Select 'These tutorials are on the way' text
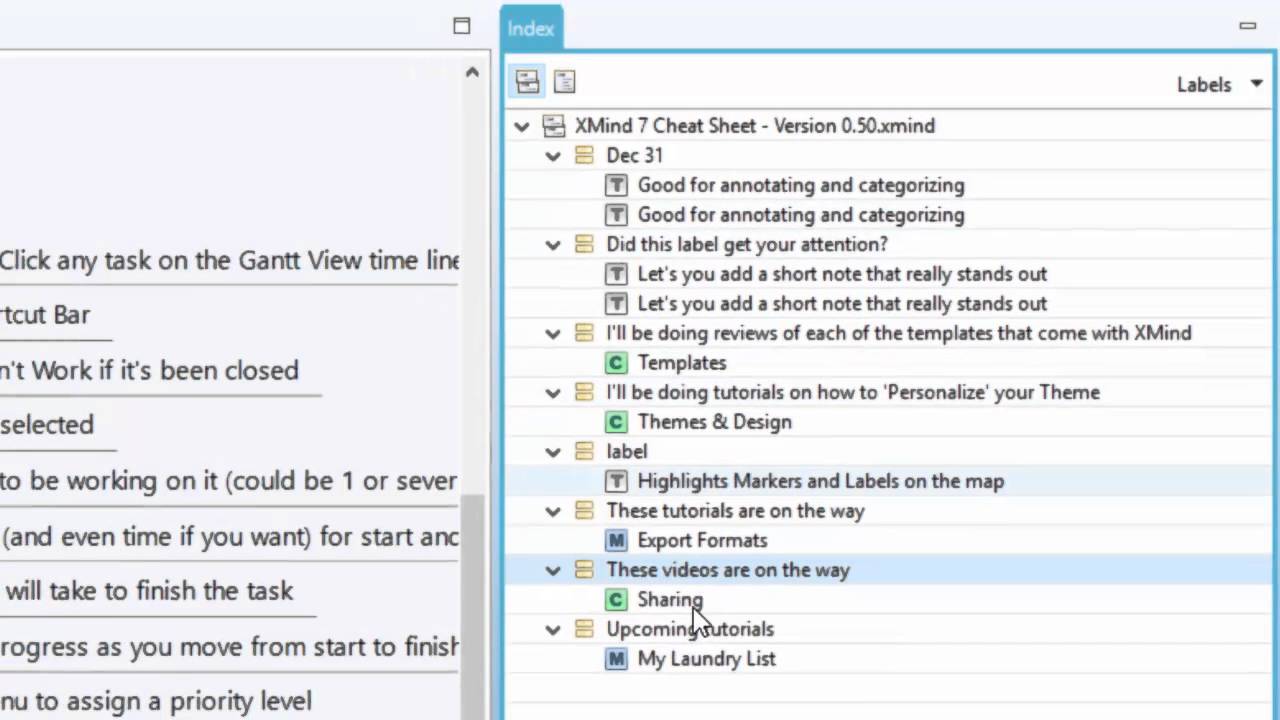Image resolution: width=1280 pixels, height=720 pixels. click(736, 510)
